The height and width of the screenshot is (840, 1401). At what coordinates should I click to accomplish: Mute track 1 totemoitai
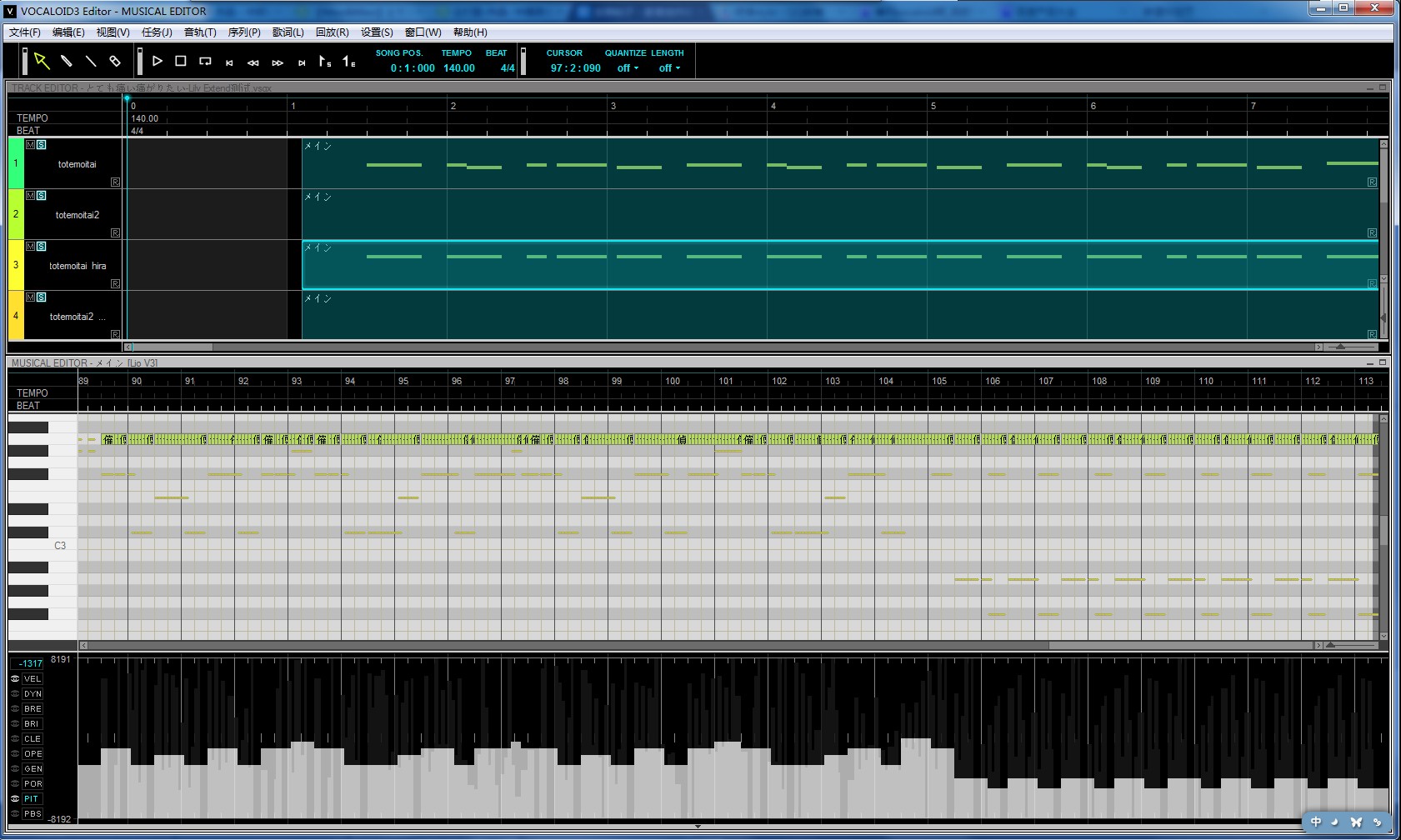click(x=31, y=145)
